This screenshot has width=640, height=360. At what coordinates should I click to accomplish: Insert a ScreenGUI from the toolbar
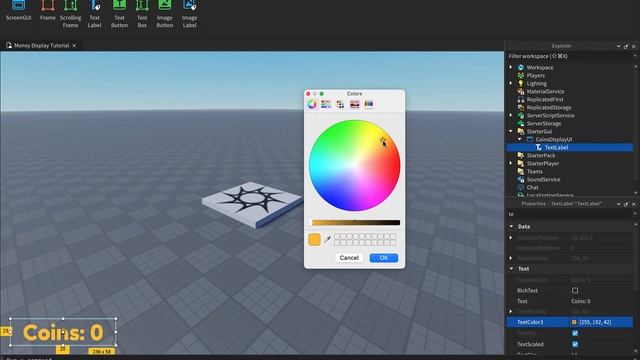[x=18, y=10]
